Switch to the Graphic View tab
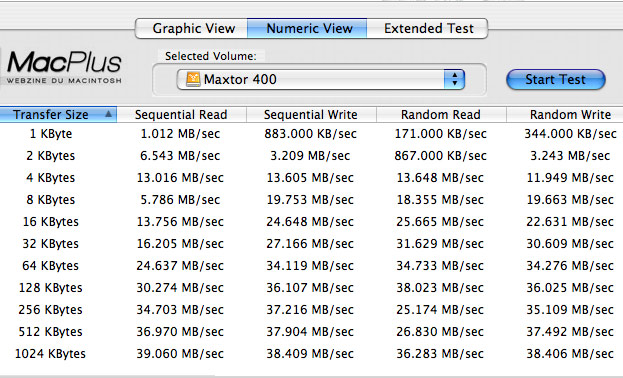 pyautogui.click(x=192, y=29)
